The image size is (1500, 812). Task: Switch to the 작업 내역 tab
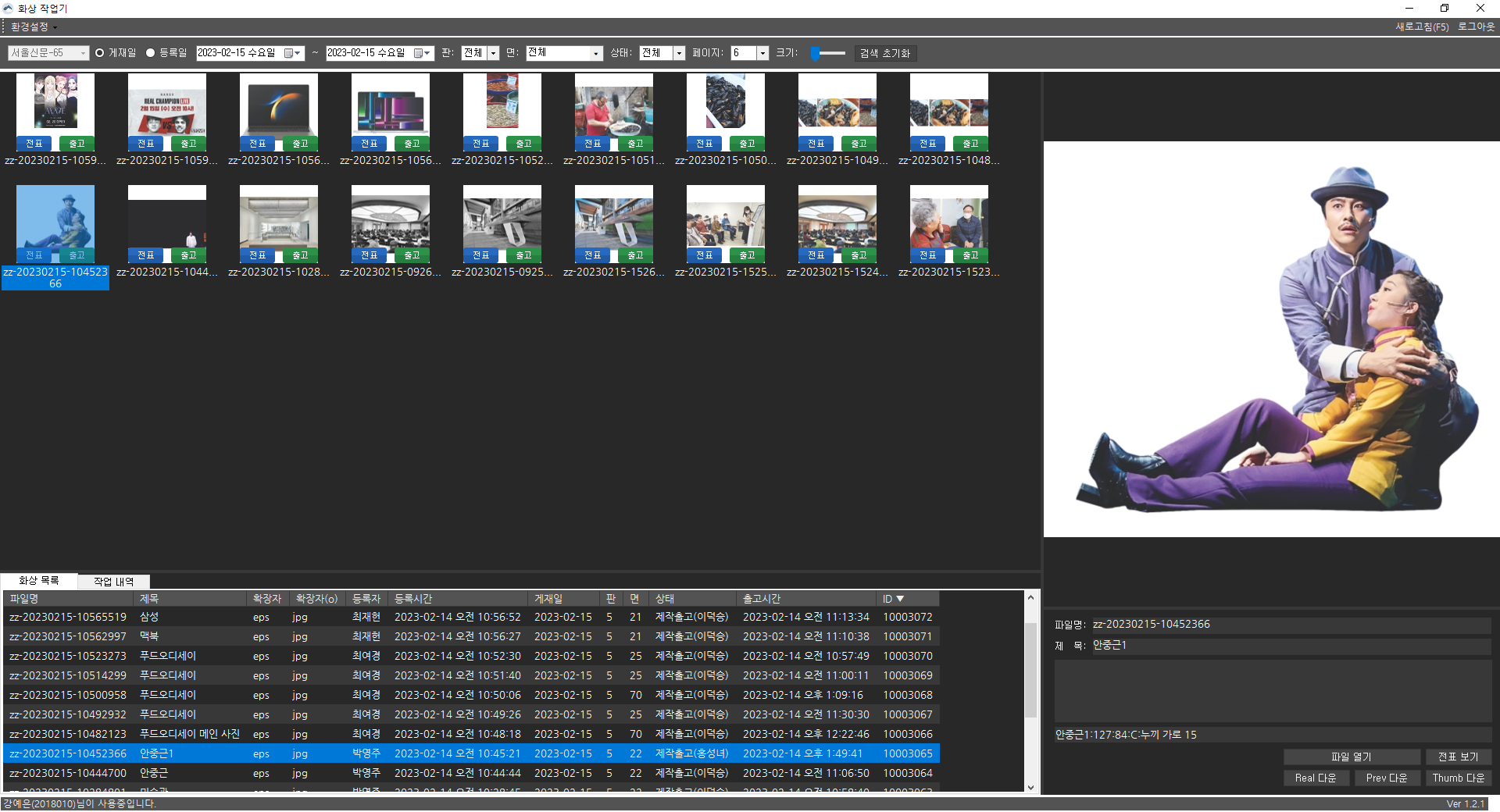pos(113,582)
